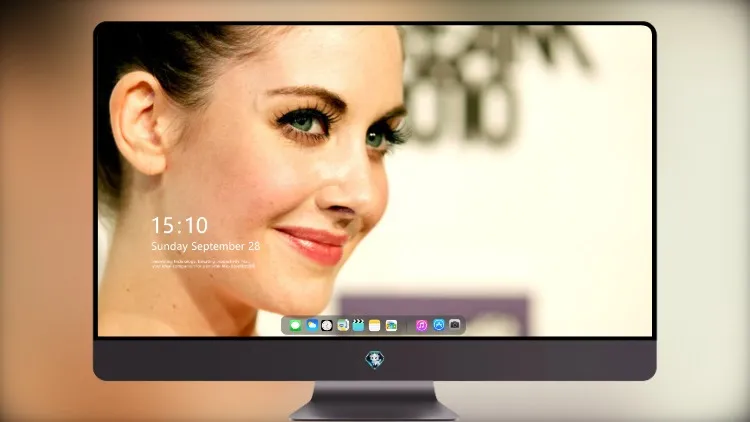Open the green Messages app in the dock
The width and height of the screenshot is (750, 422).
[295, 326]
